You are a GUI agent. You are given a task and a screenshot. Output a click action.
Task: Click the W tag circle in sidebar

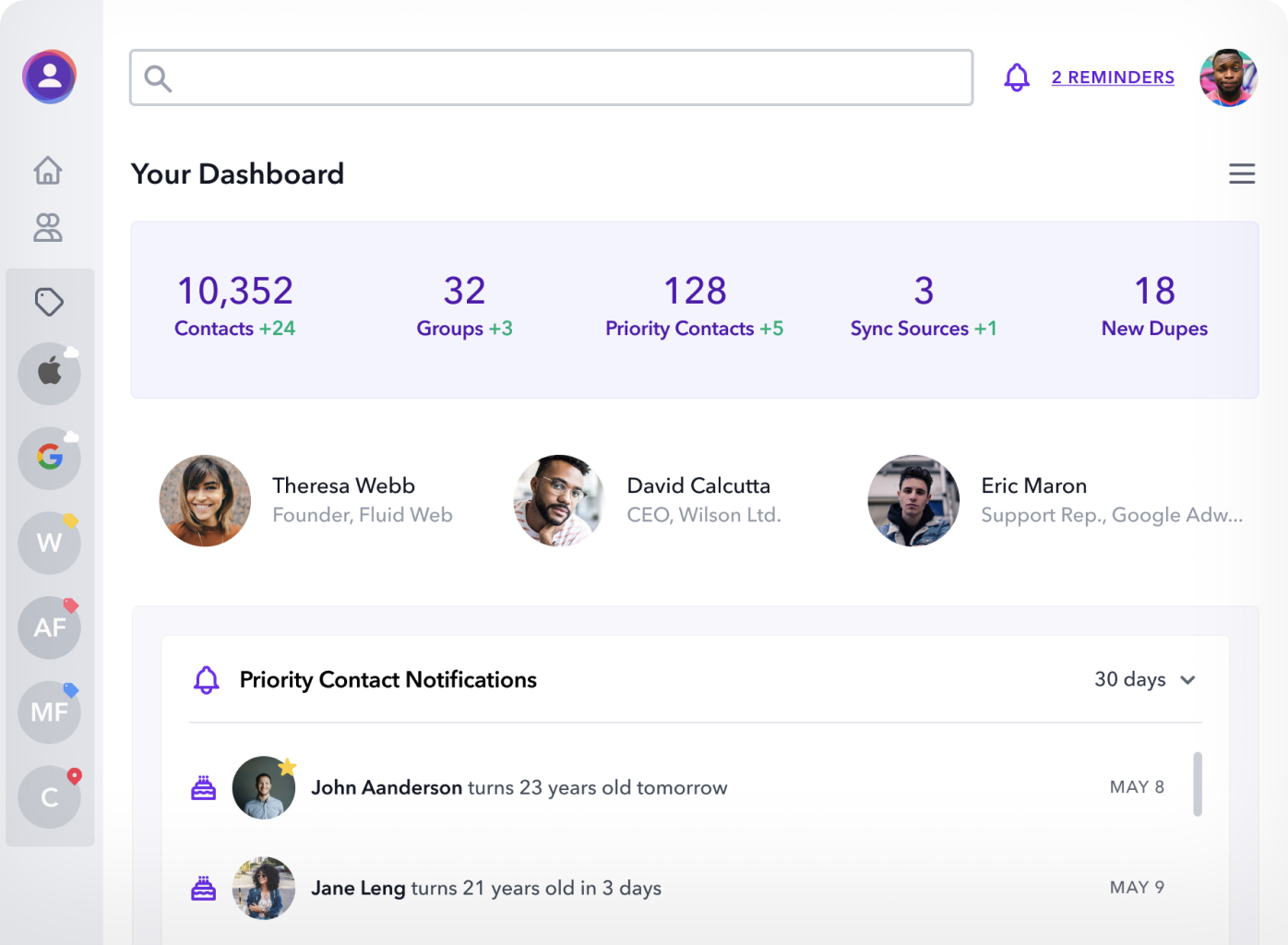pos(50,543)
